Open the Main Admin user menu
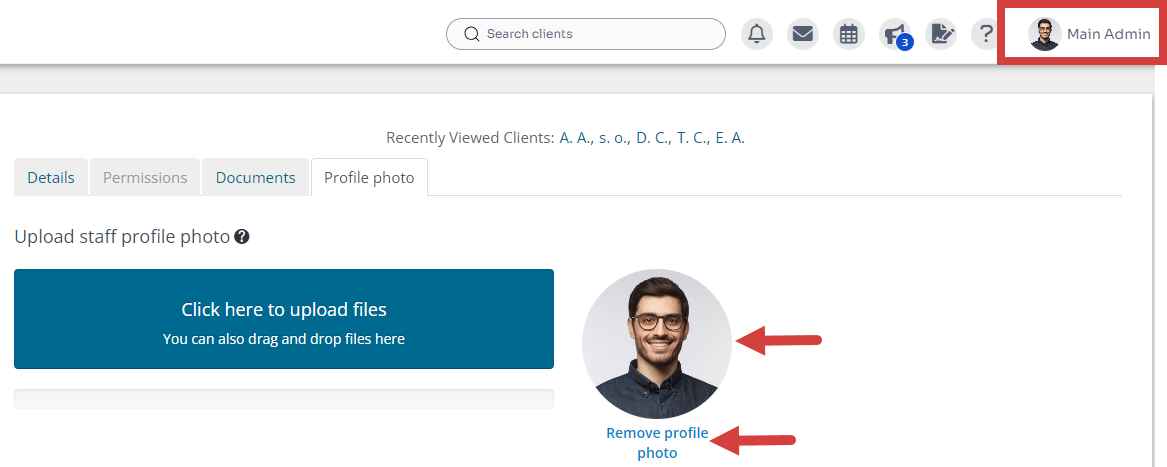The image size is (1167, 467). (x=1108, y=34)
